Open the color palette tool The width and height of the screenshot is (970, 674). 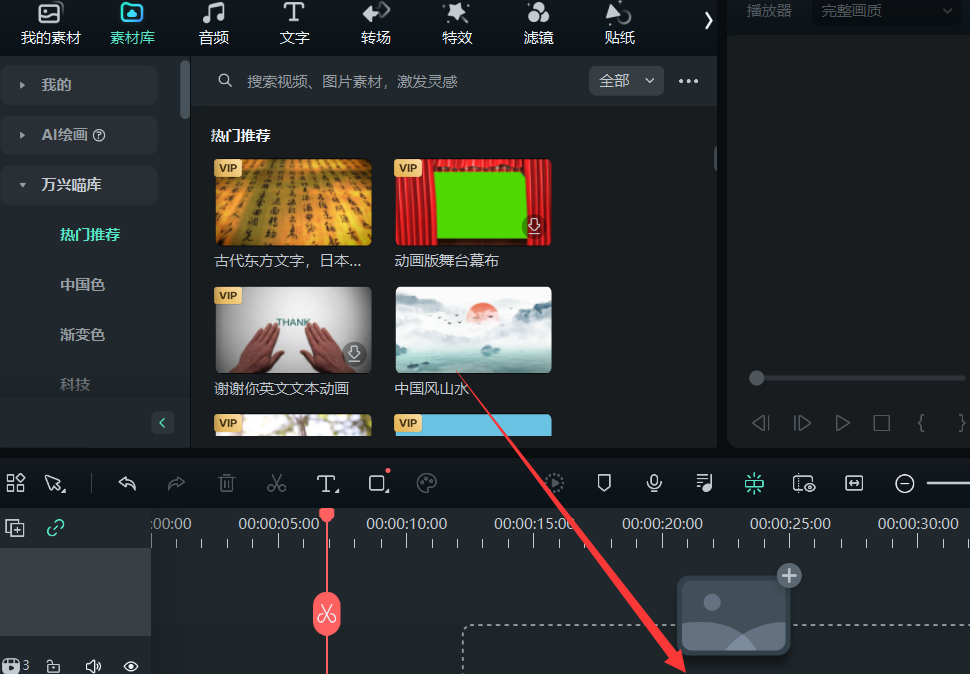(x=427, y=483)
